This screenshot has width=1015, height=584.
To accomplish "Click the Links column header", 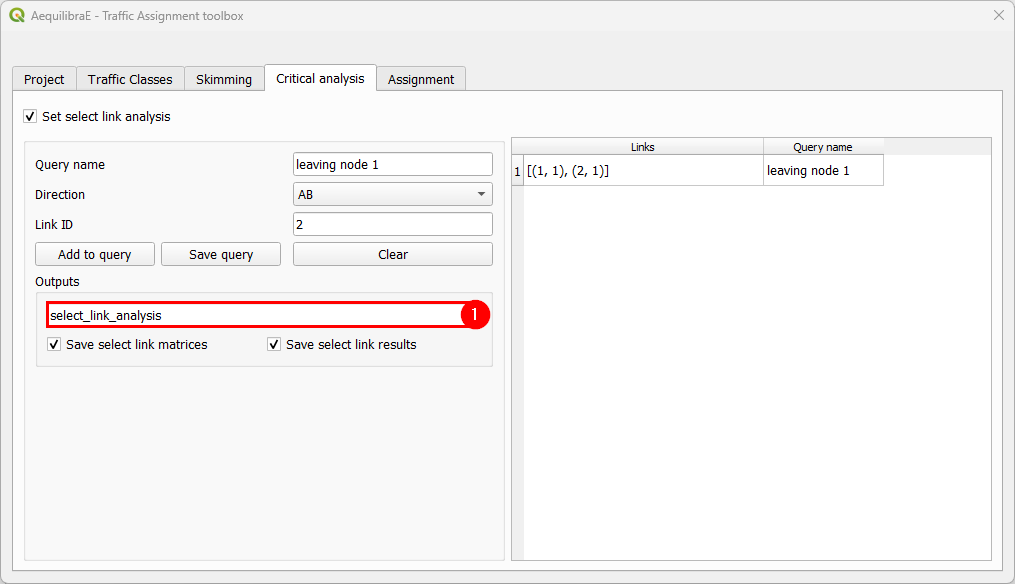I will [x=640, y=146].
